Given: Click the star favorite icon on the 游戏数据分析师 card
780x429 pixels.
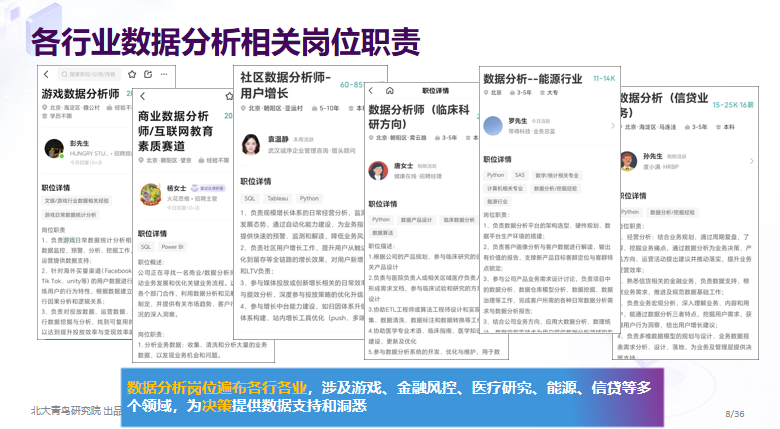Looking at the screenshot, I should [x=132, y=74].
